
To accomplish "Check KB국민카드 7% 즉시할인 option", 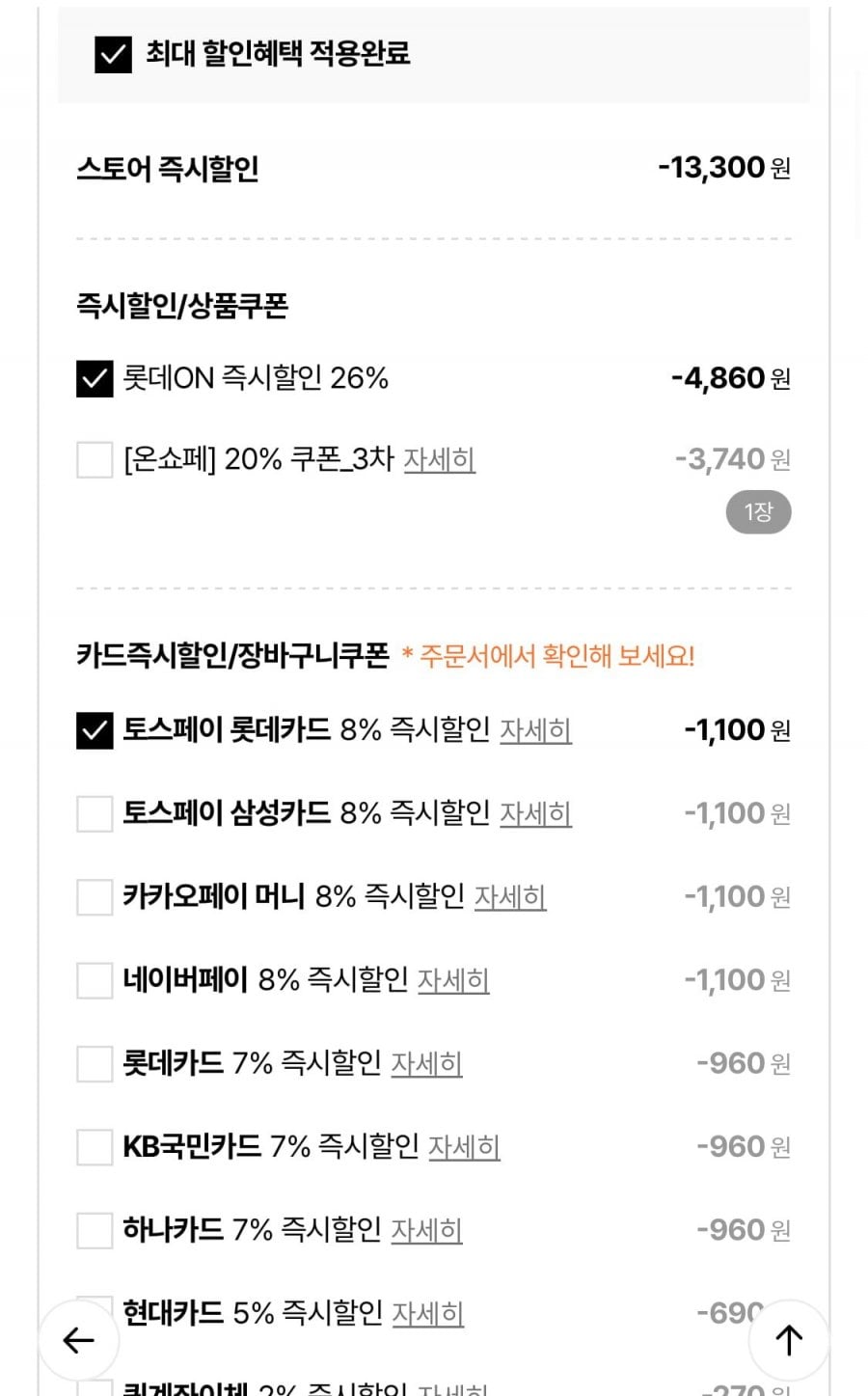I will click(95, 1147).
